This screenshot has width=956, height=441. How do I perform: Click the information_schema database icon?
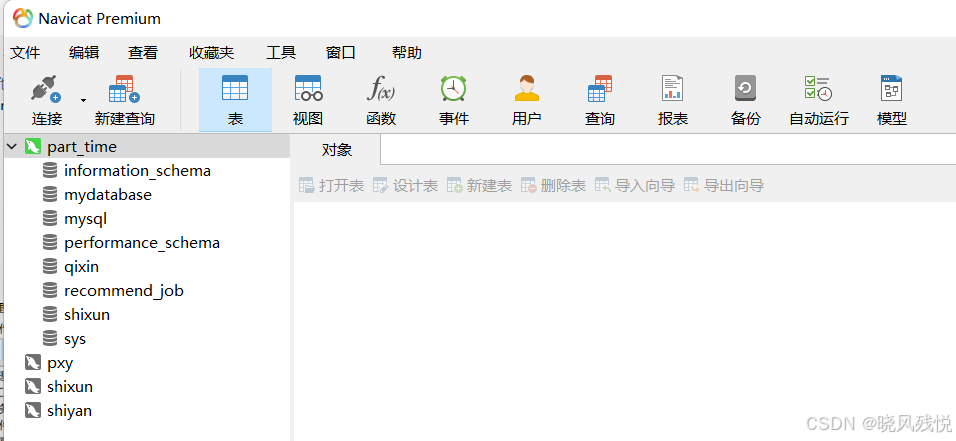50,171
